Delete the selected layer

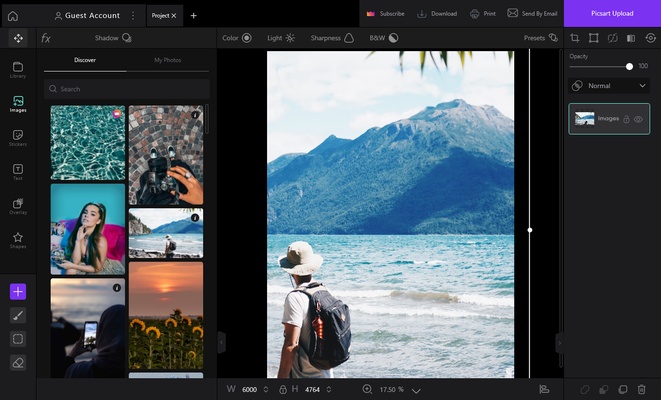[641, 389]
